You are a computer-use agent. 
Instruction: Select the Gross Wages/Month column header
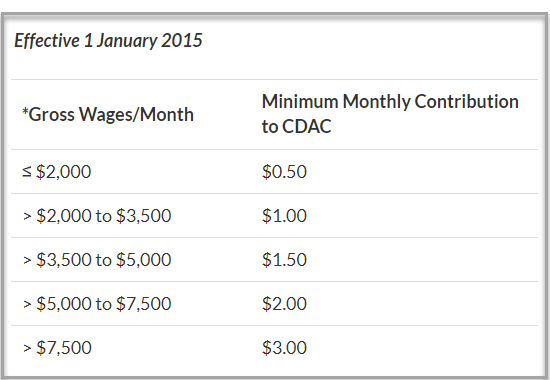[x=108, y=115]
